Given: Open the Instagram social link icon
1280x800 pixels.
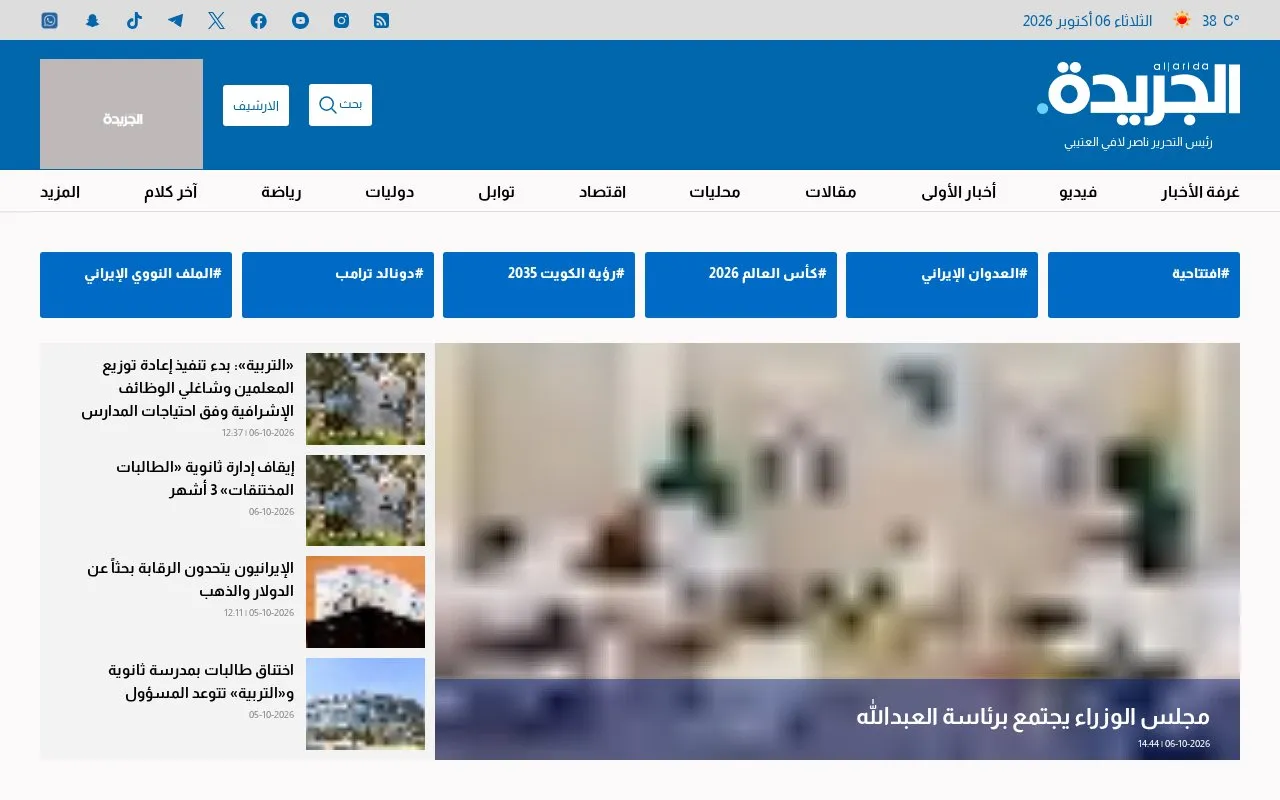Looking at the screenshot, I should point(342,20).
